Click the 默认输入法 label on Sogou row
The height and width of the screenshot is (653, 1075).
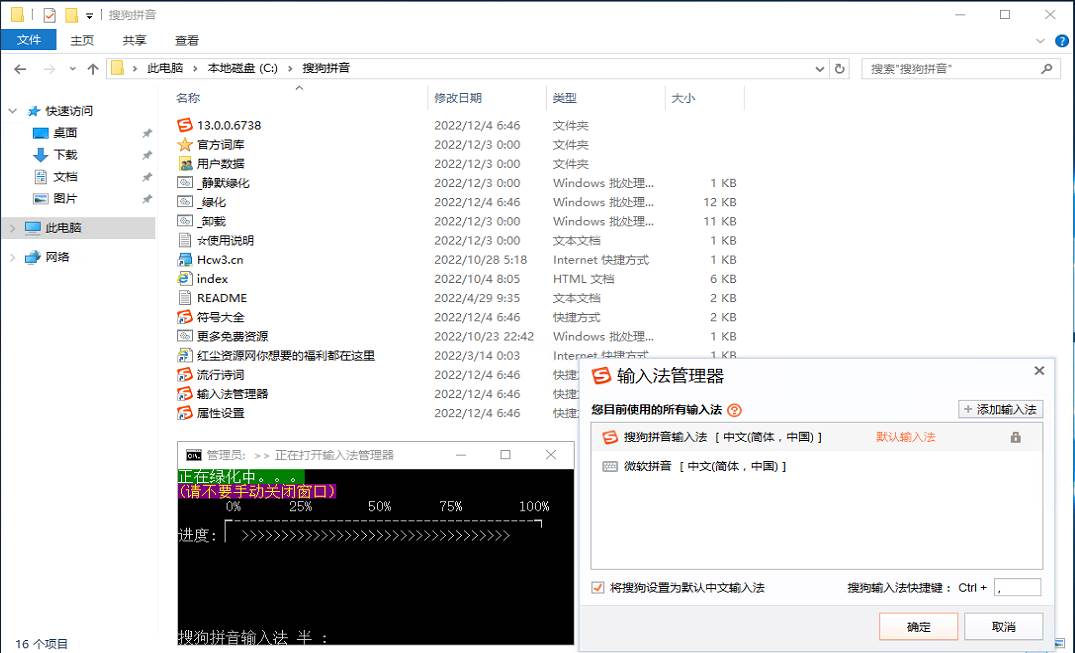(x=905, y=437)
